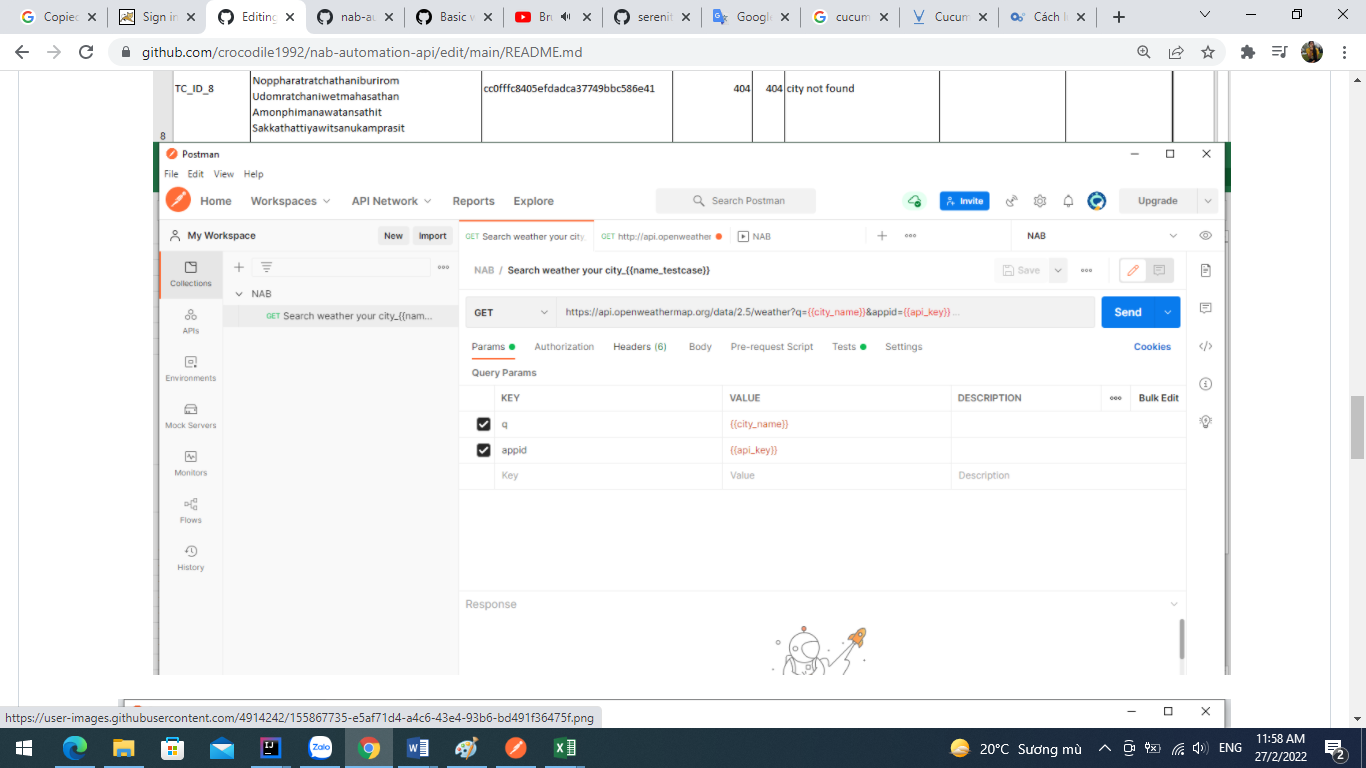Open Mock Servers section
The height and width of the screenshot is (768, 1366).
coord(191,415)
